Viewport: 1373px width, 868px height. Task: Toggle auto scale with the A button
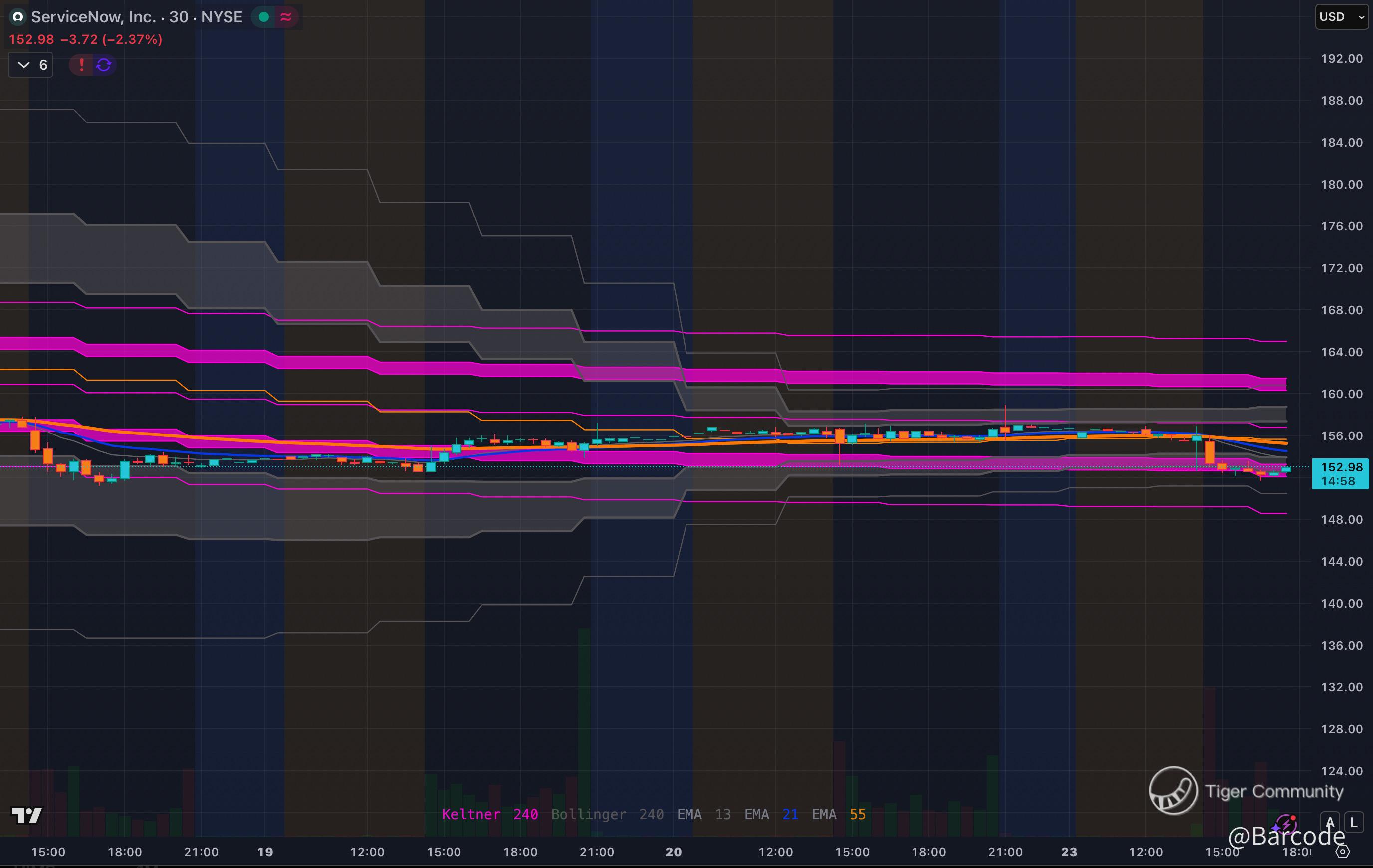1330,823
